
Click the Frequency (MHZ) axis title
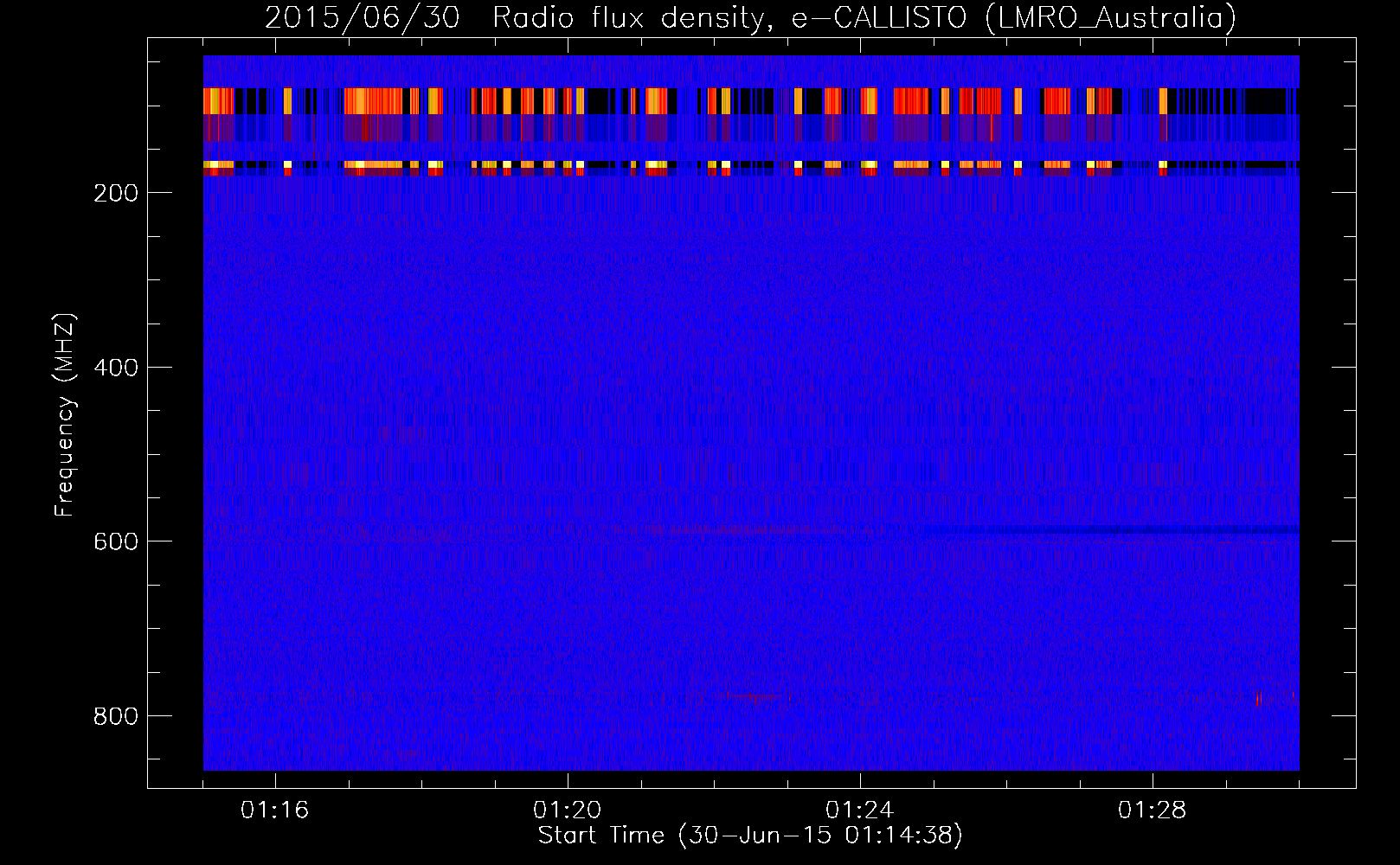(x=66, y=414)
